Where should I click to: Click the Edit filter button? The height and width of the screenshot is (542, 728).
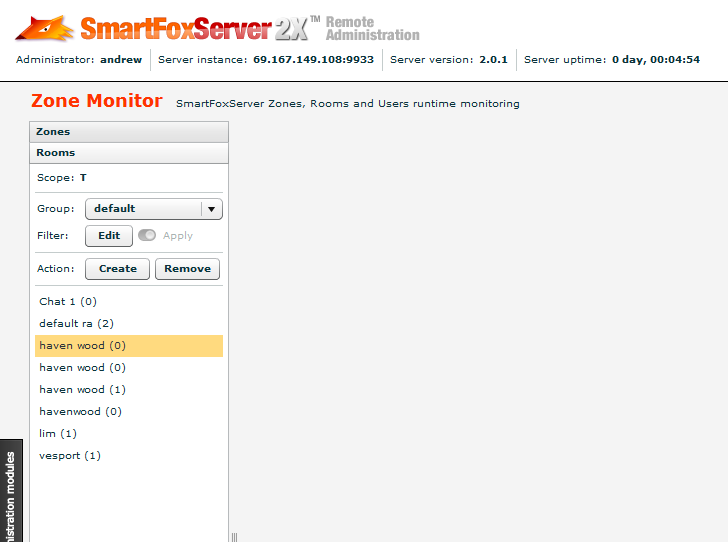109,236
